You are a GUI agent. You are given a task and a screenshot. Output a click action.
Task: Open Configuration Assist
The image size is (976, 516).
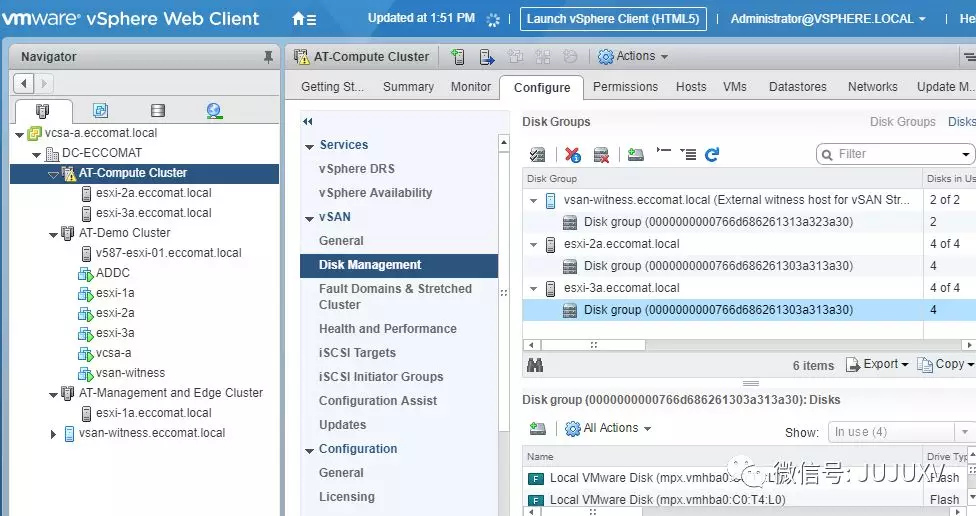378,401
